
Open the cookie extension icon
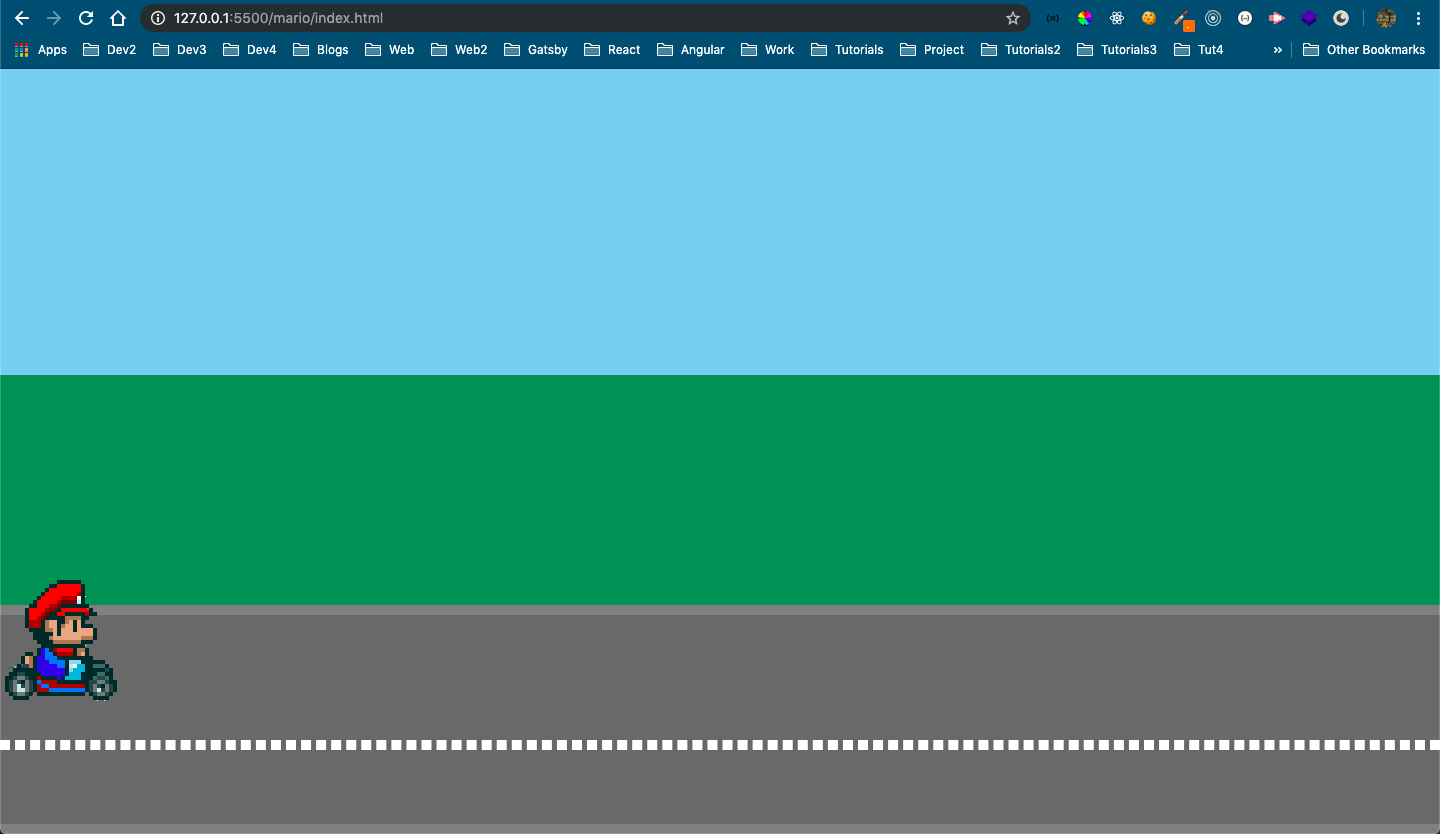tap(1149, 18)
